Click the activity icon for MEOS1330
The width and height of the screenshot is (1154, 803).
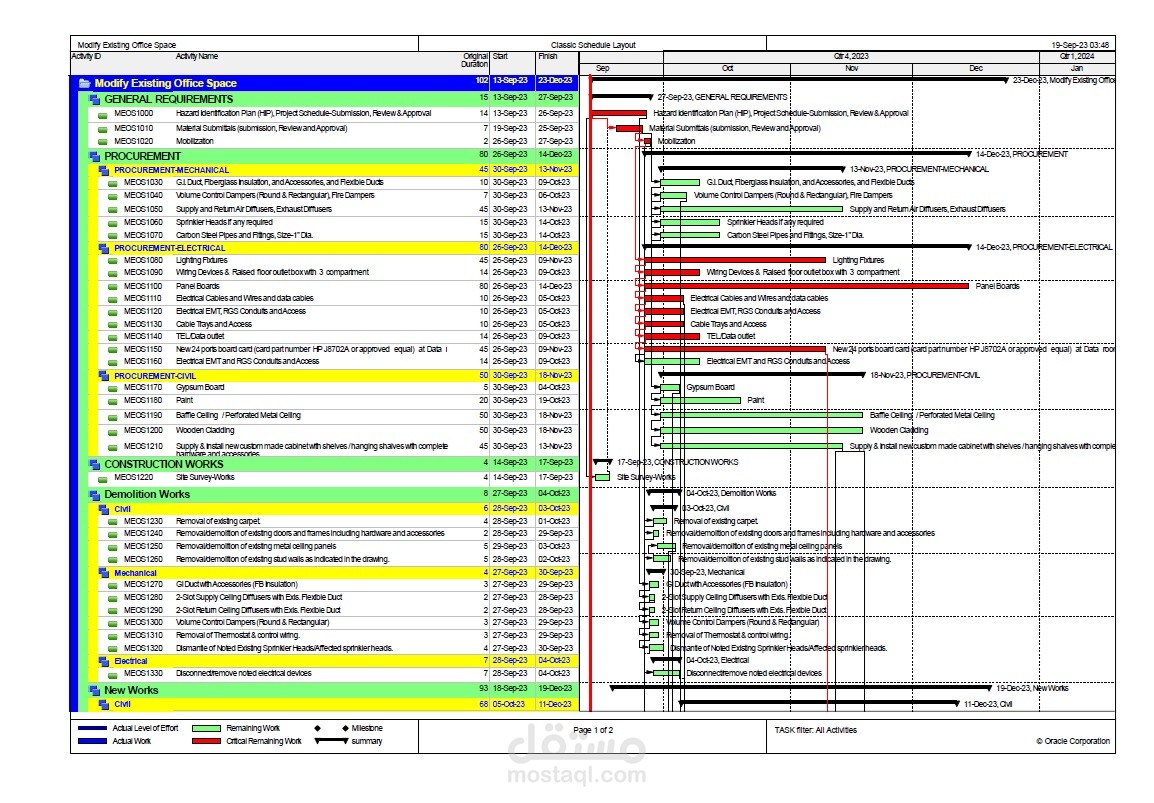tap(113, 674)
